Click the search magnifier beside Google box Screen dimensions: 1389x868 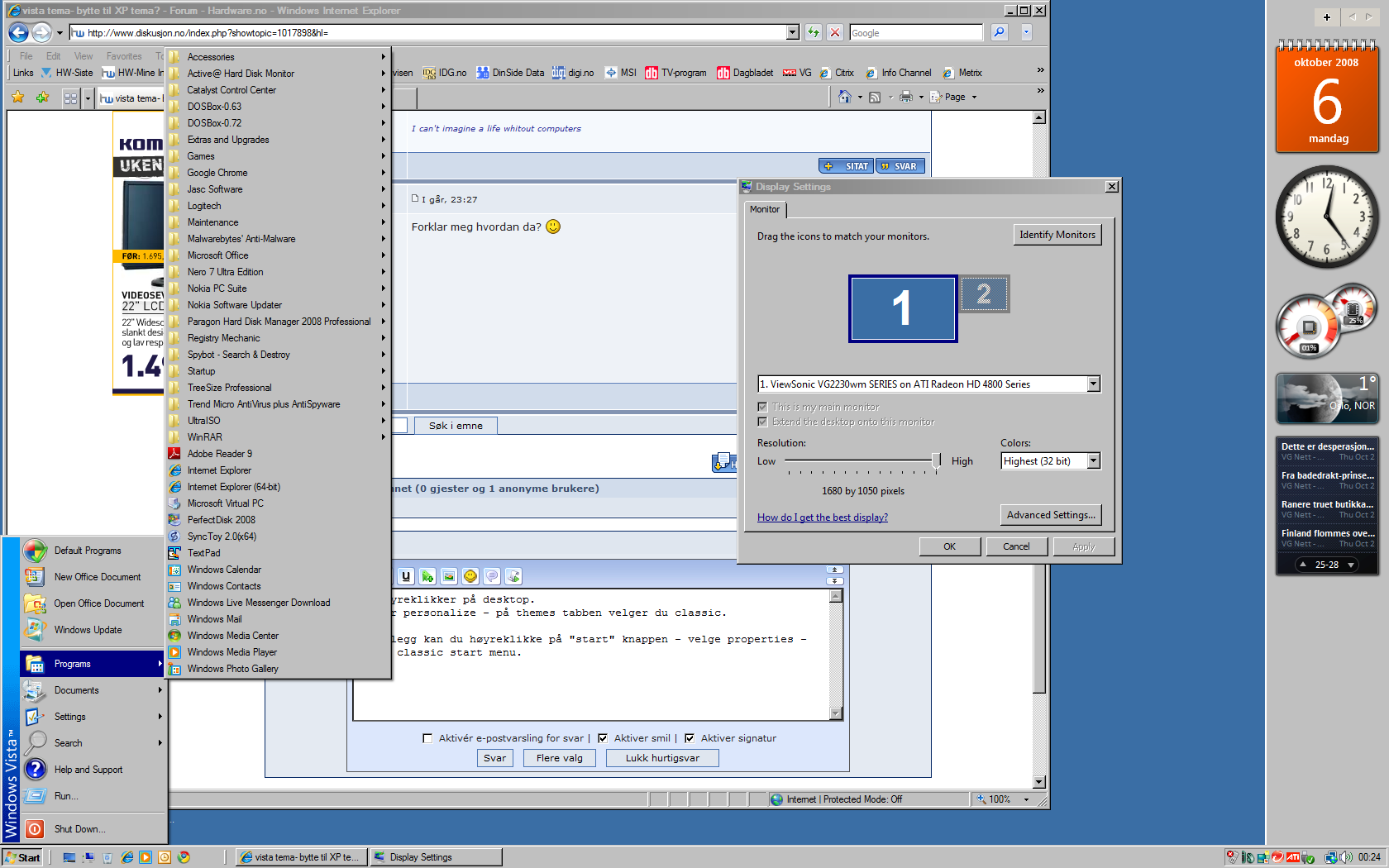coord(1000,32)
